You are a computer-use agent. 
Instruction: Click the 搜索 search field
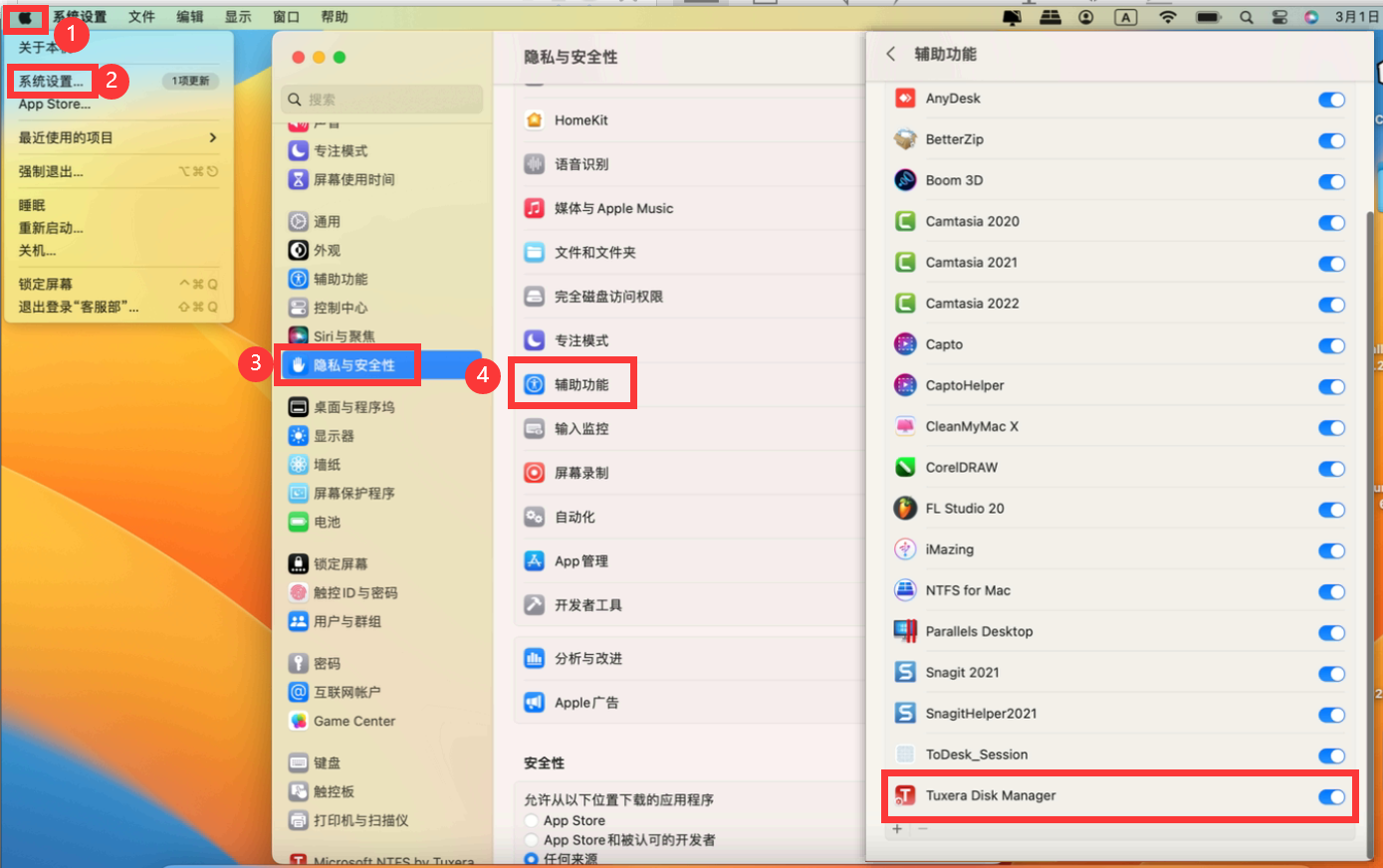[383, 100]
